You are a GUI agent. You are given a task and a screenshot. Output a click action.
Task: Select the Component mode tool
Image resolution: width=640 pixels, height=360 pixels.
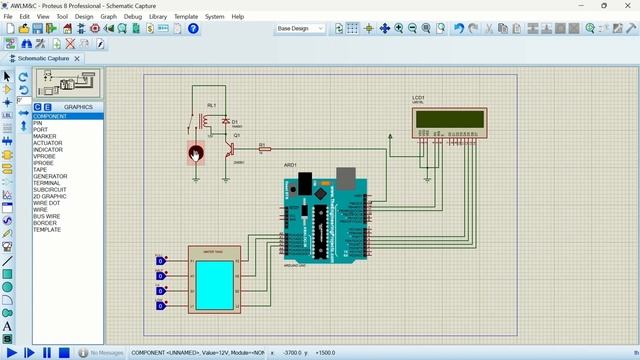[7, 89]
